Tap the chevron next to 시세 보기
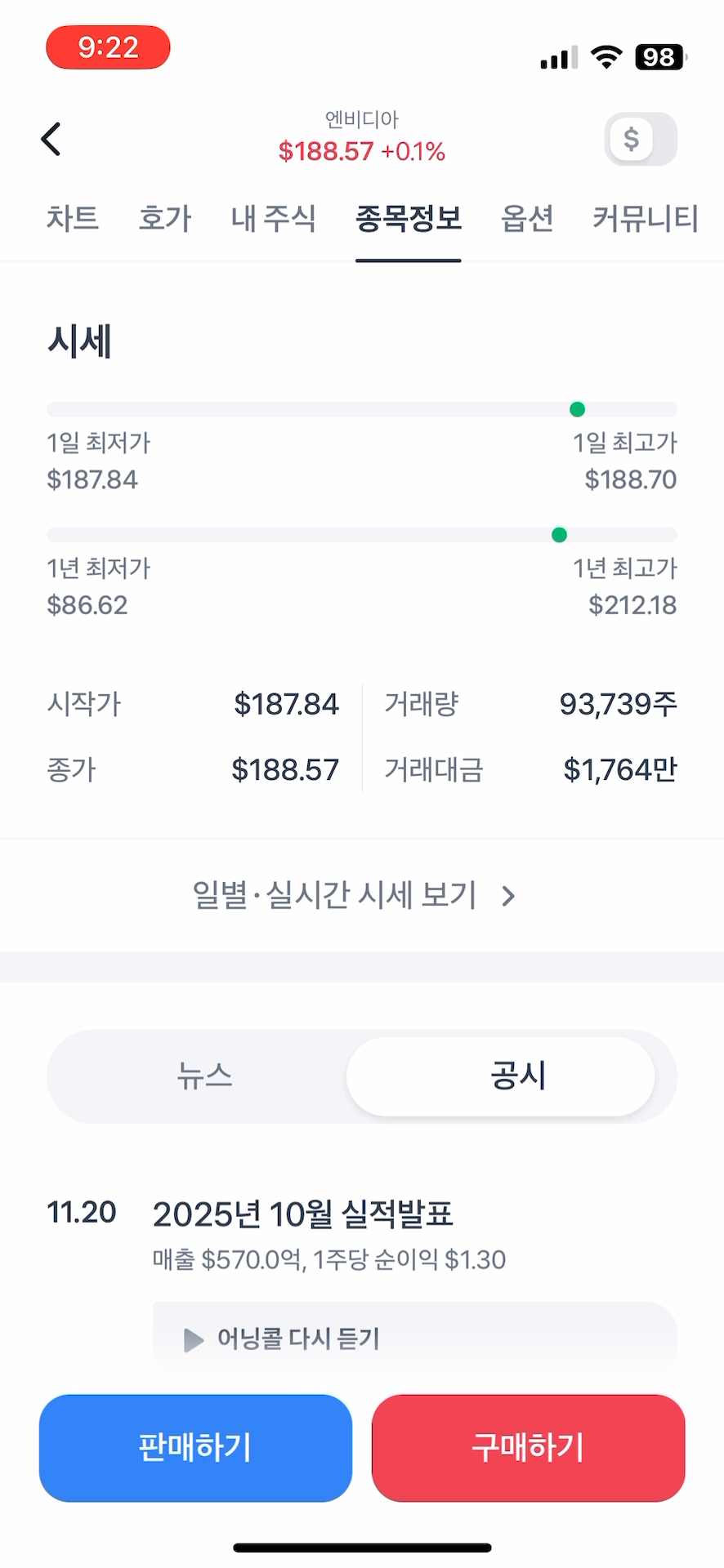This screenshot has height=1568, width=724. 509,897
